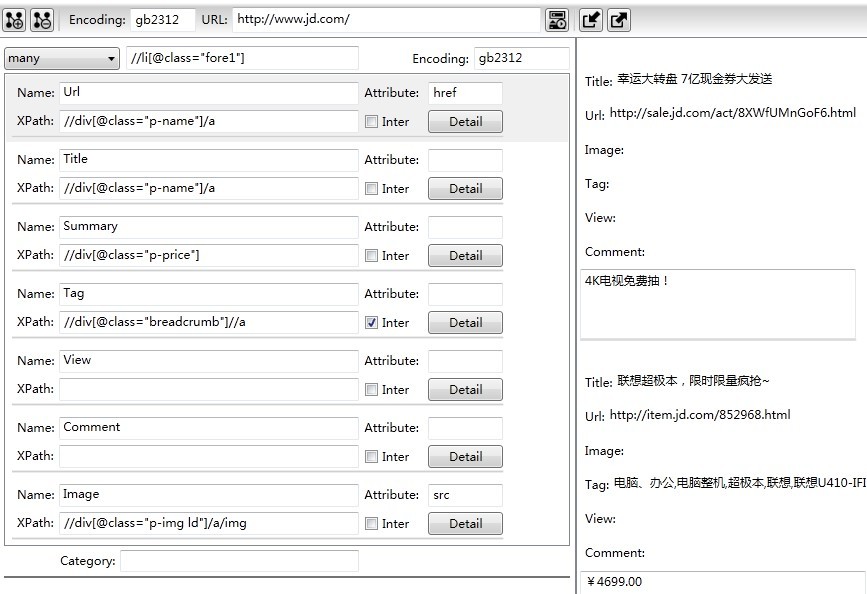Click the list XPath field //li[@class="fore1"]
The image size is (867, 594).
point(242,58)
